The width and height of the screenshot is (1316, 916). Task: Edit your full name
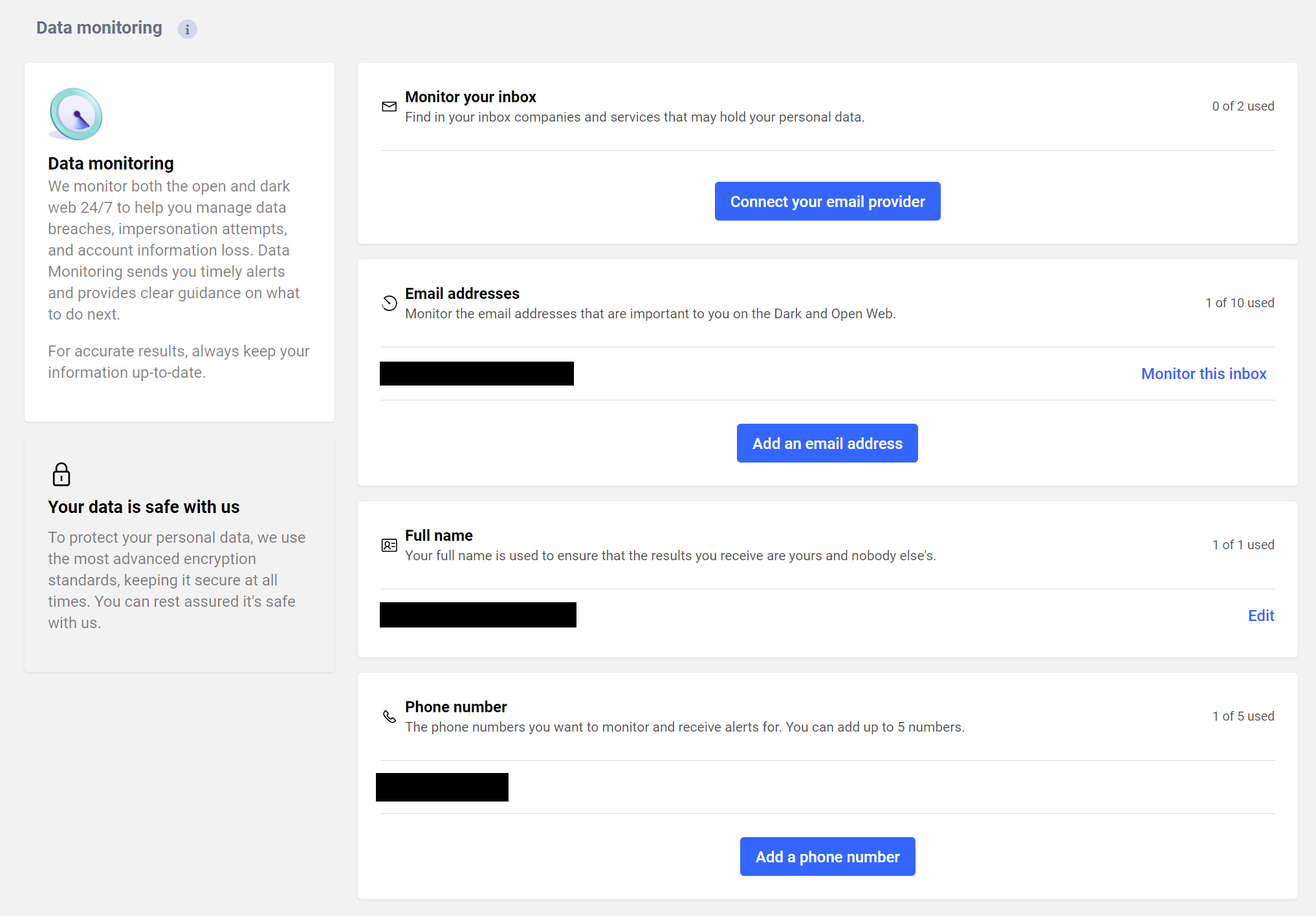click(1260, 615)
